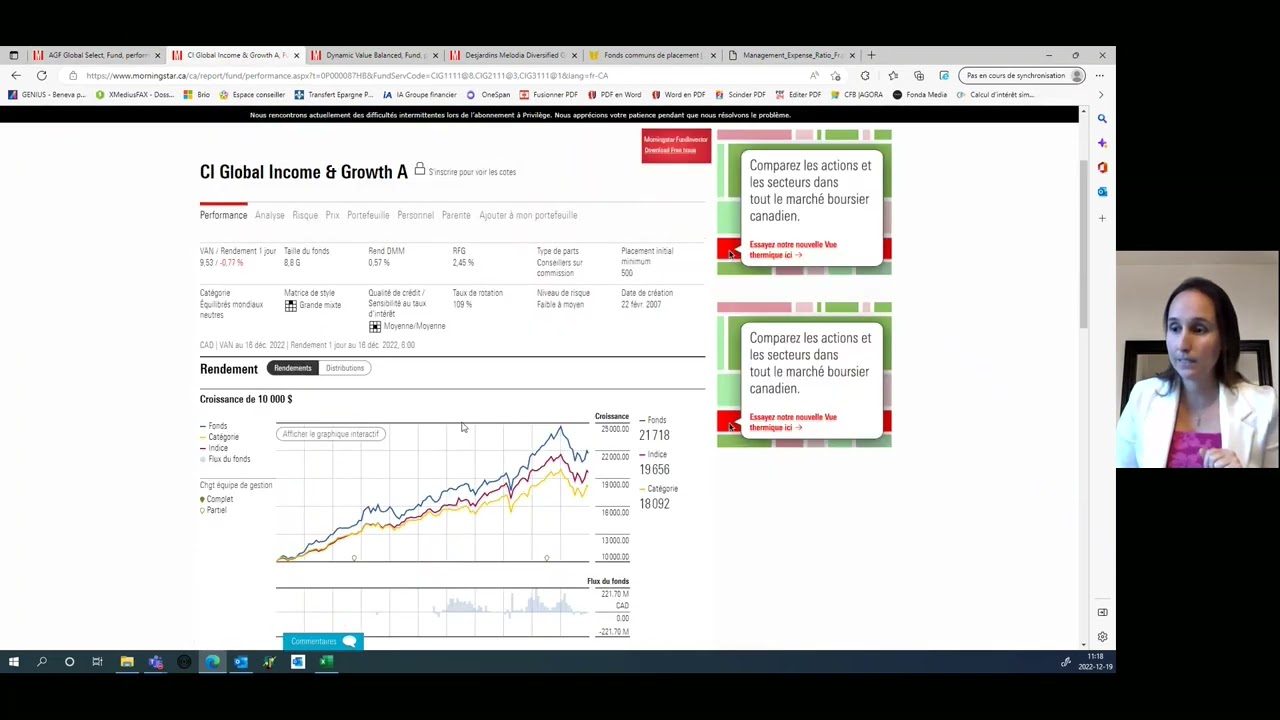The height and width of the screenshot is (720, 1280).
Task: Open Excel from the taskbar
Action: [x=326, y=661]
